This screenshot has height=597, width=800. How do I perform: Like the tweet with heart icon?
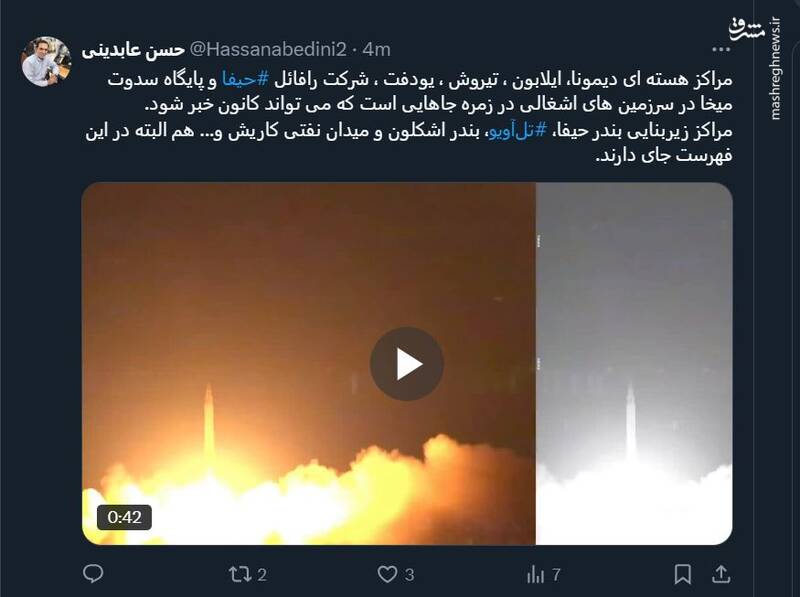(x=387, y=575)
